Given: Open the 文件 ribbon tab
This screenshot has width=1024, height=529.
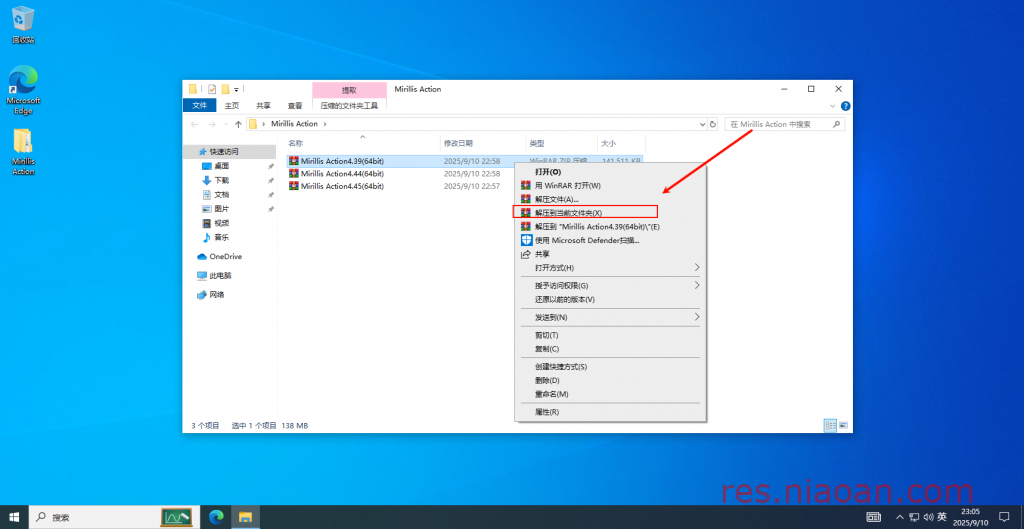Looking at the screenshot, I should [200, 105].
